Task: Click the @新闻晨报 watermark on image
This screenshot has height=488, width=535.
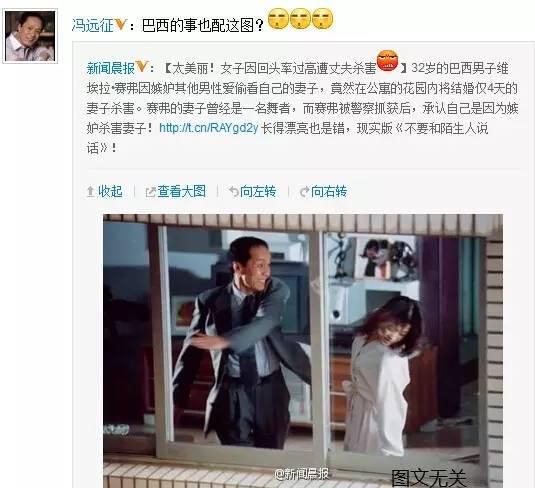Action: coord(302,474)
